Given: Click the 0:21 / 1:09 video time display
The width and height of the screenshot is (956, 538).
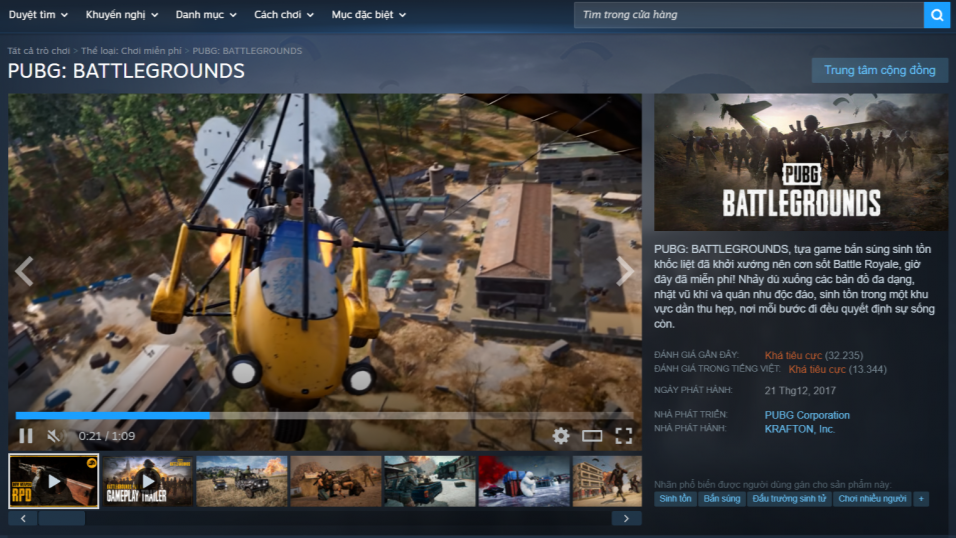Looking at the screenshot, I should coord(107,436).
